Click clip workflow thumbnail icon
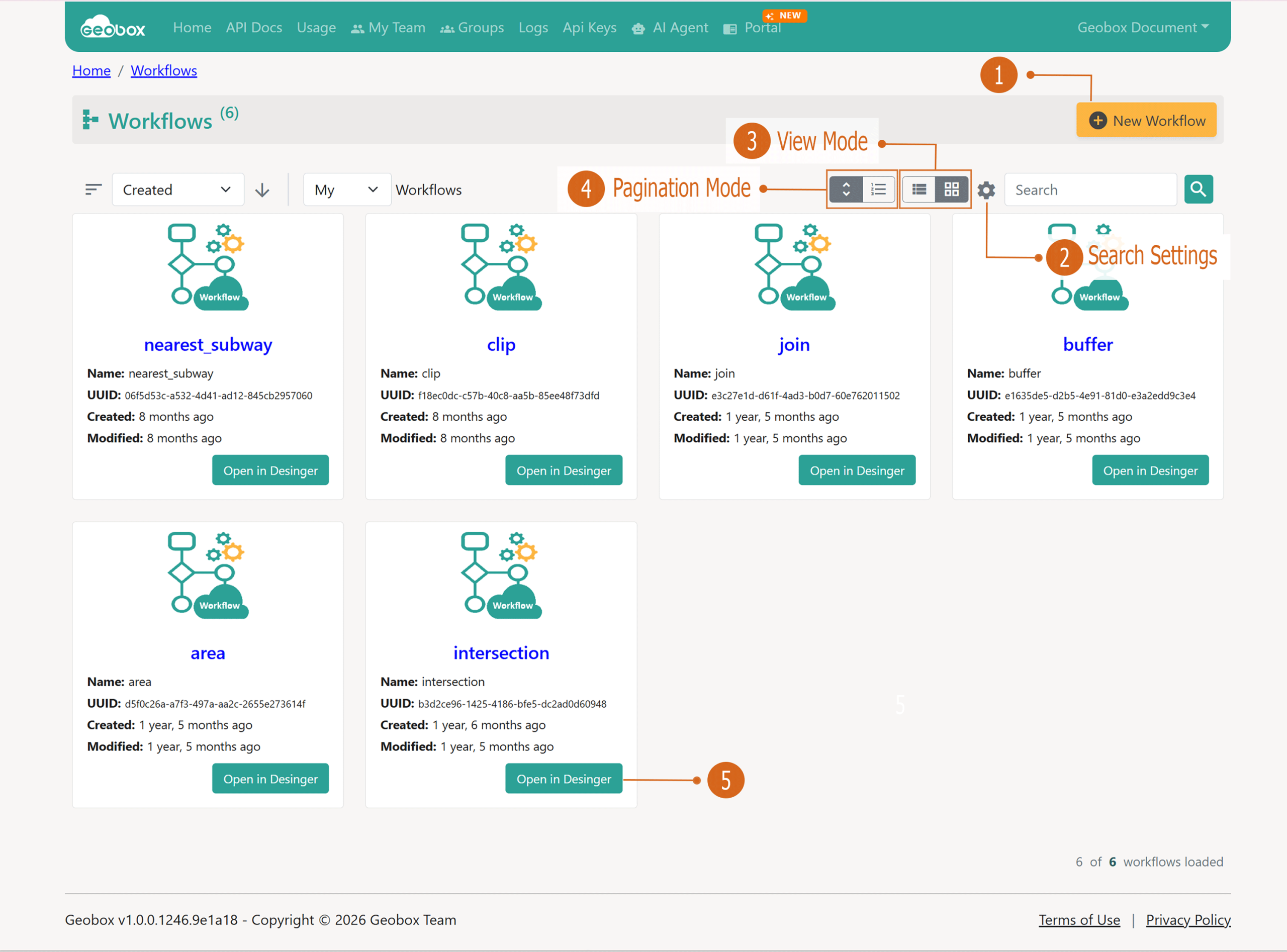The width and height of the screenshot is (1287, 952). [501, 266]
